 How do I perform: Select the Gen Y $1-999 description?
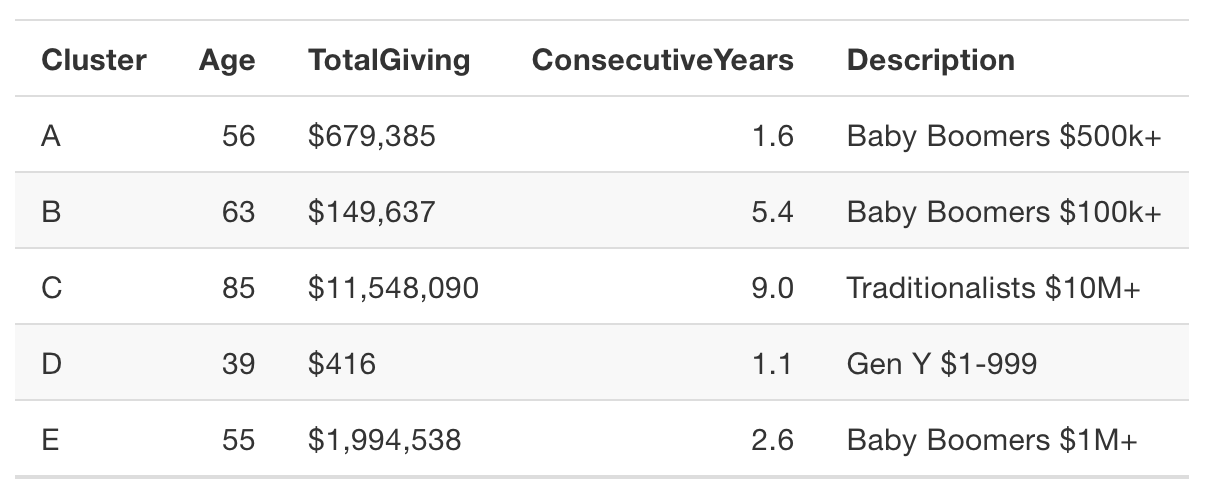[941, 364]
